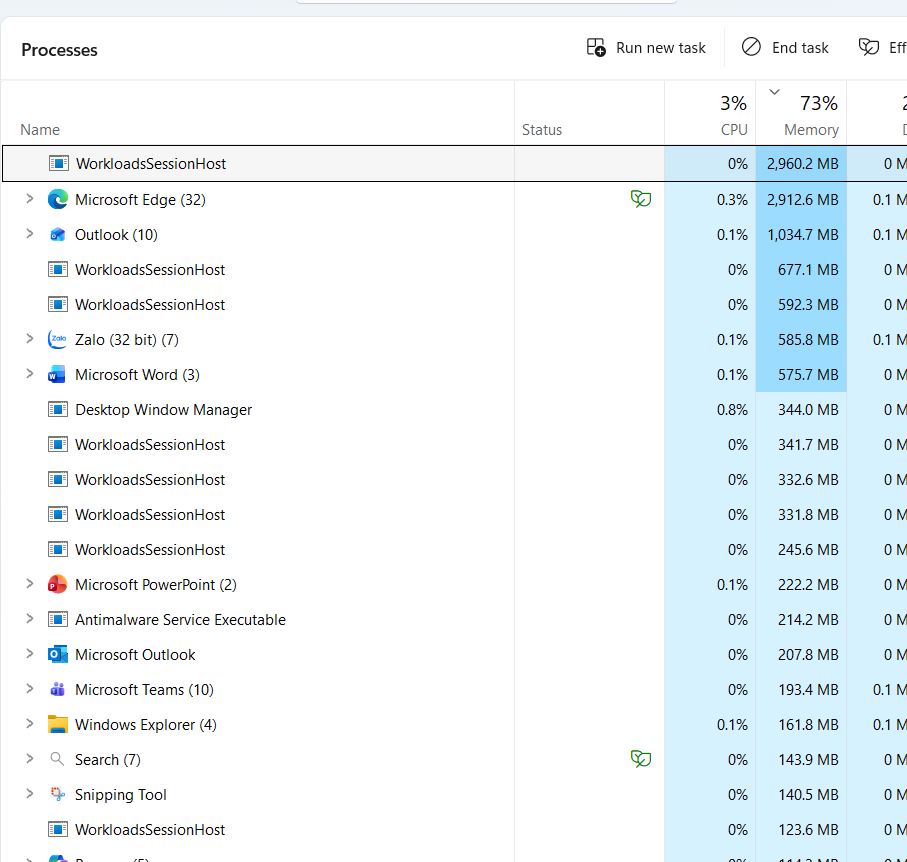Sort by the Status column header
The width and height of the screenshot is (907, 862).
pyautogui.click(x=542, y=130)
